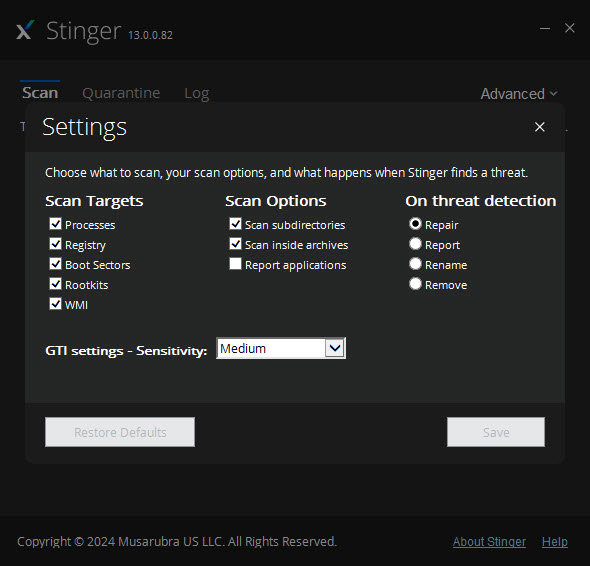Enable Report applications option
Image resolution: width=590 pixels, height=566 pixels.
[x=235, y=264]
